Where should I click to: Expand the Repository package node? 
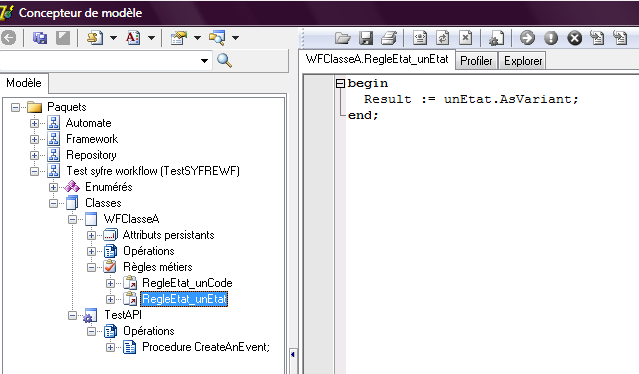coord(34,155)
